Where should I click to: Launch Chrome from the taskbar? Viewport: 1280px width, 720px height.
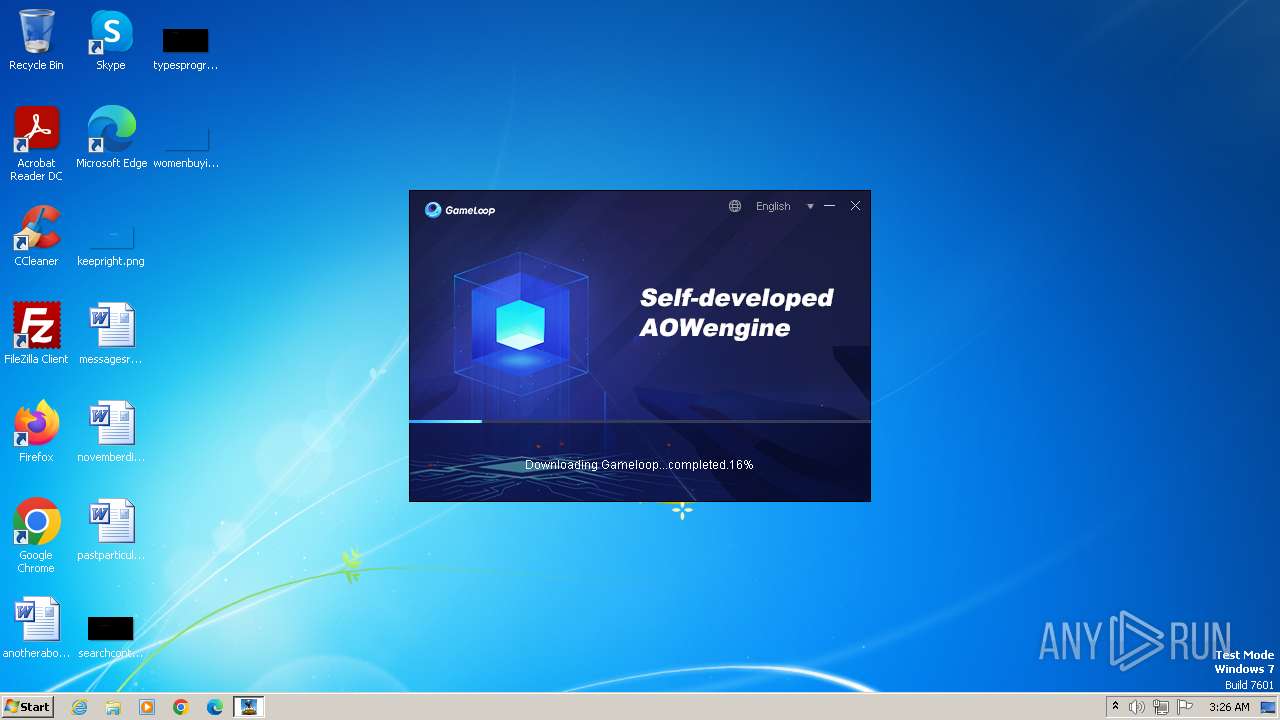[x=181, y=707]
